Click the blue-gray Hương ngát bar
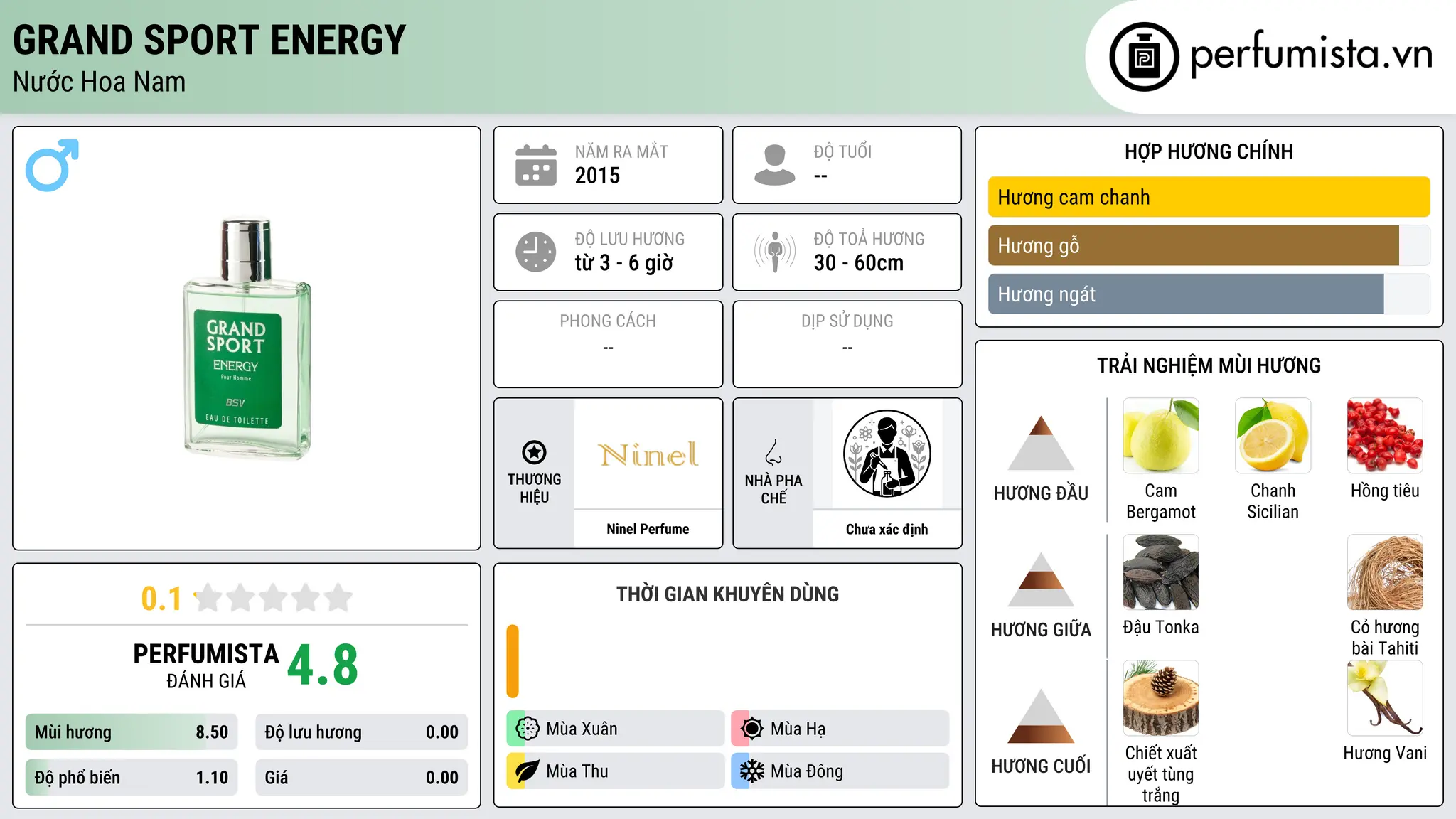 [1186, 294]
